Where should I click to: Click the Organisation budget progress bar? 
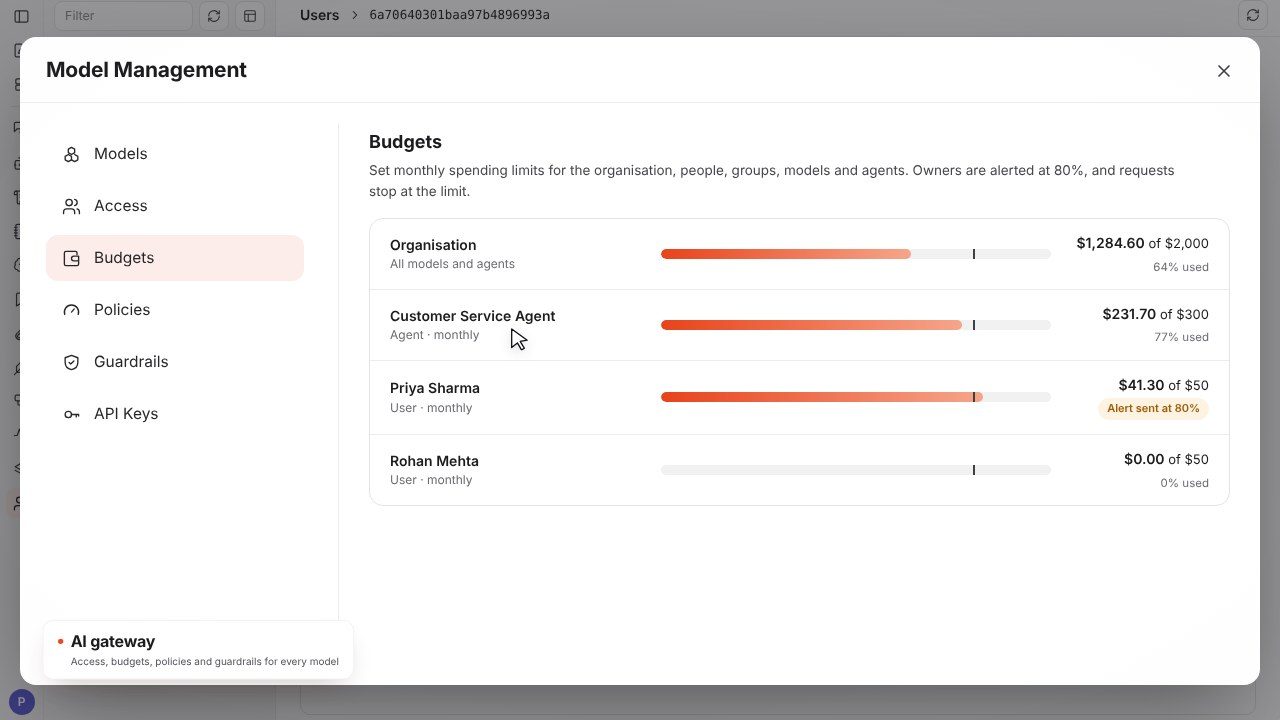tap(855, 254)
